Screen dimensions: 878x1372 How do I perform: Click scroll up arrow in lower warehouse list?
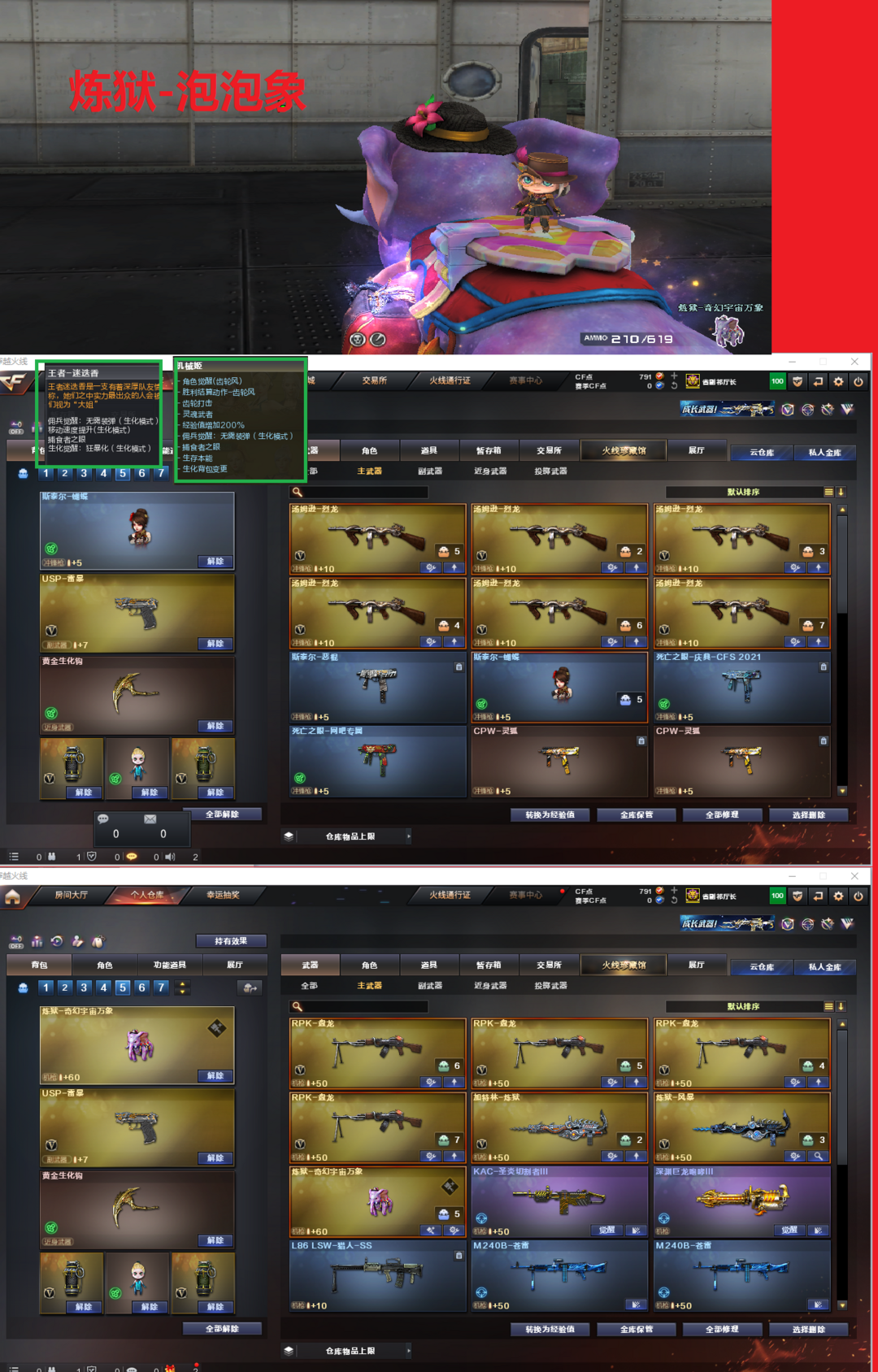(x=842, y=1024)
